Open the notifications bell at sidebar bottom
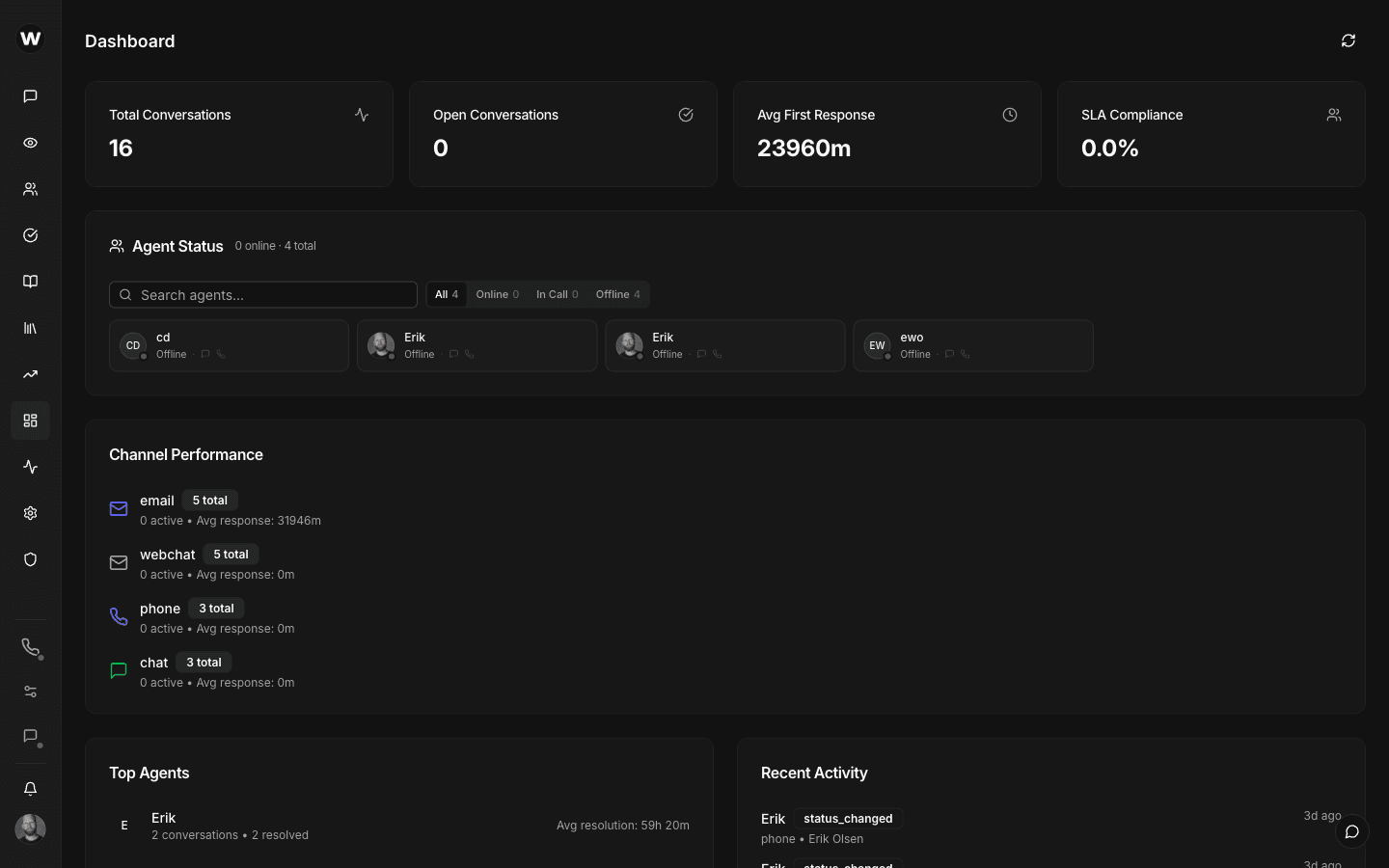Viewport: 1389px width, 868px height. [30, 789]
